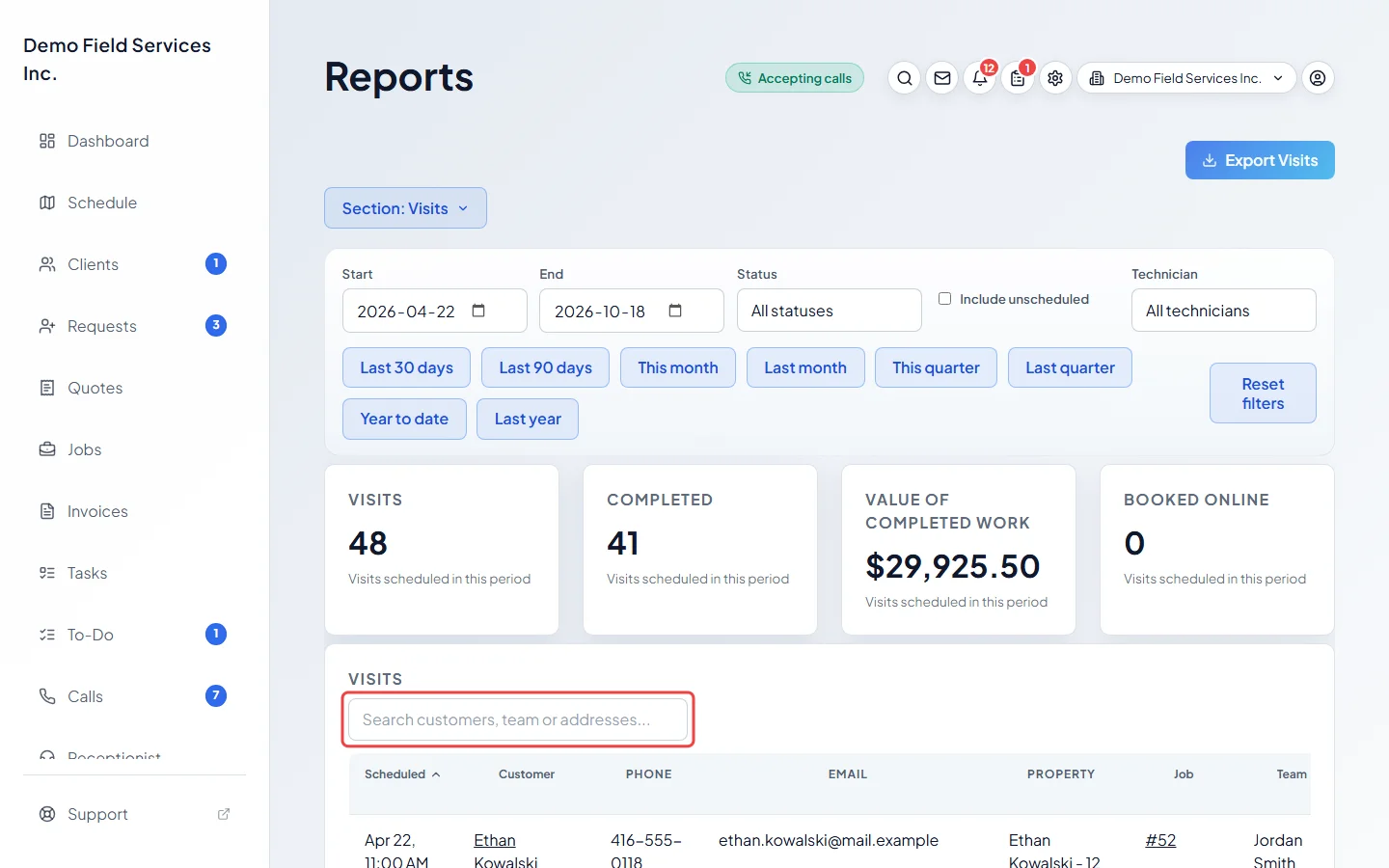Click the email ethan.kowalski@mail.example
Viewport: 1389px width, 868px height.
coord(829,840)
